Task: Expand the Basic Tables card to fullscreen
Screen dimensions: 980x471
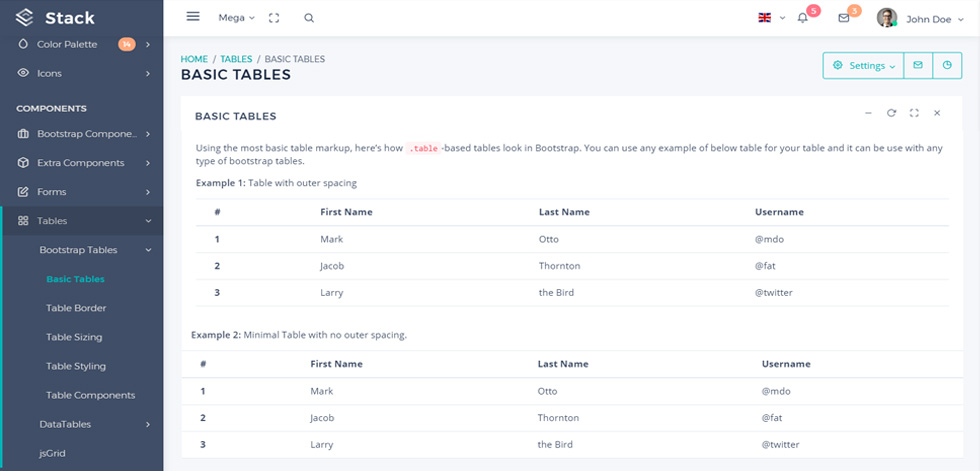Action: [x=914, y=113]
